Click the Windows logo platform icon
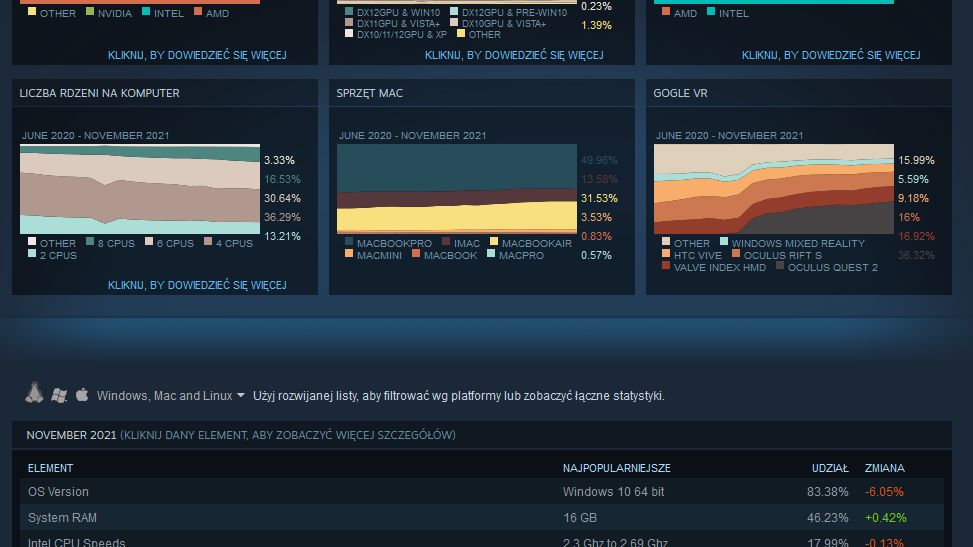Viewport: 973px width, 547px height. tap(59, 395)
